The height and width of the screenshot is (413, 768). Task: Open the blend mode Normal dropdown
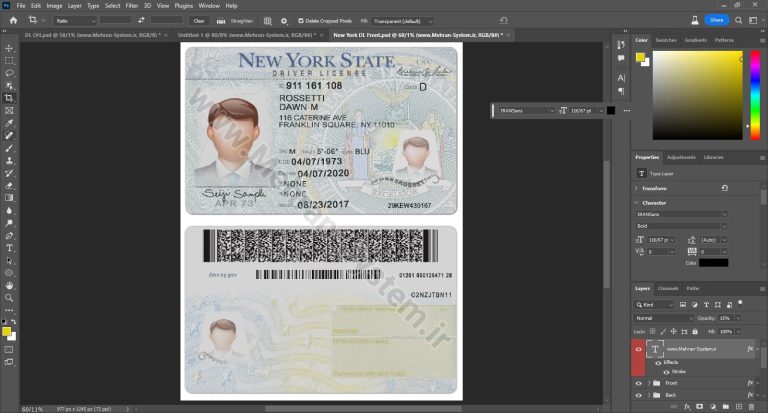pos(664,318)
